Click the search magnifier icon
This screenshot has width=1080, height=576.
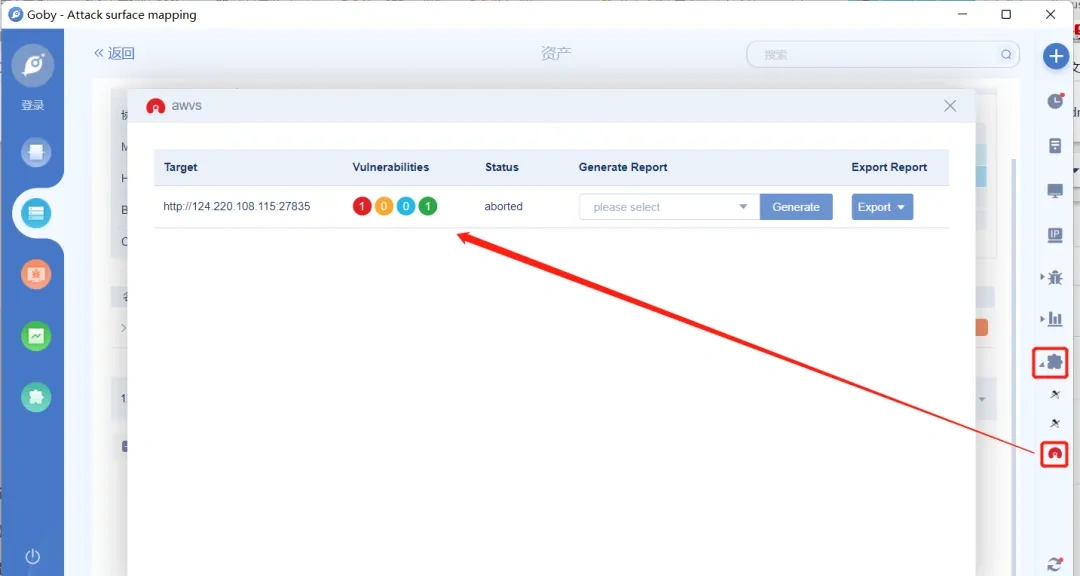(1006, 54)
